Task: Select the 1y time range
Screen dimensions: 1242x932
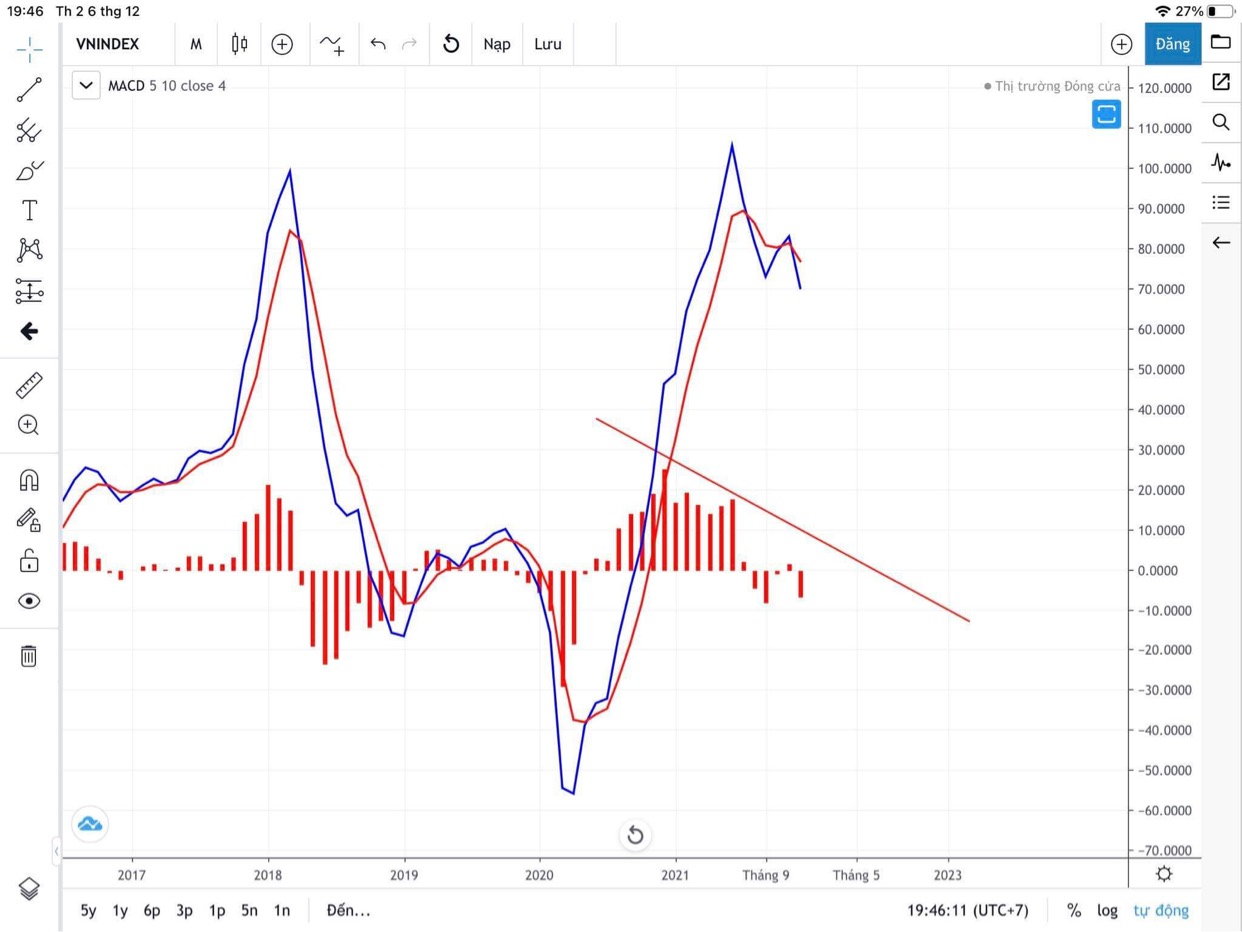Action: (x=120, y=910)
